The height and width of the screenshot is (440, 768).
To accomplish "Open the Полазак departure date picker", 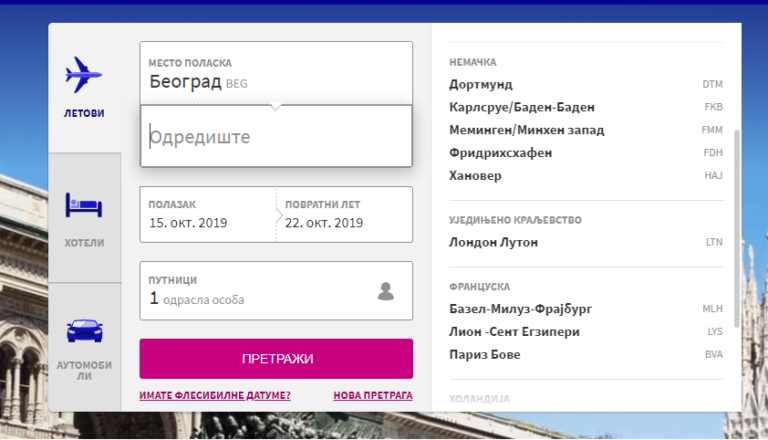I will pyautogui.click(x=208, y=215).
